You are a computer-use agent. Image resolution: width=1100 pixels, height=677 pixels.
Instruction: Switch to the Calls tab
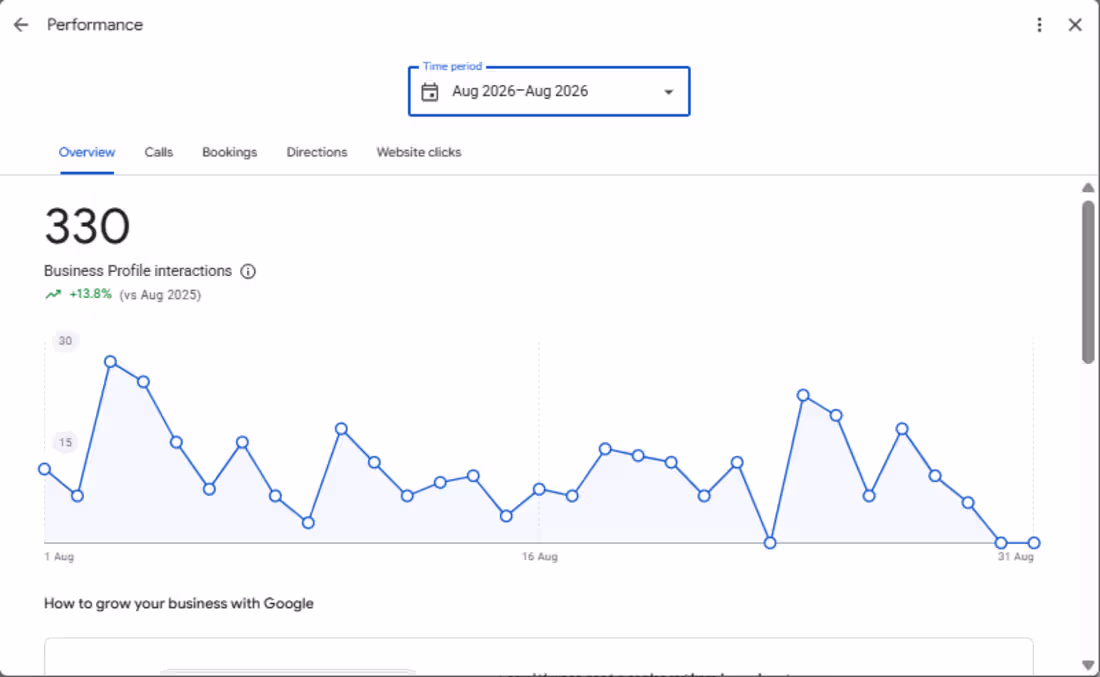159,152
